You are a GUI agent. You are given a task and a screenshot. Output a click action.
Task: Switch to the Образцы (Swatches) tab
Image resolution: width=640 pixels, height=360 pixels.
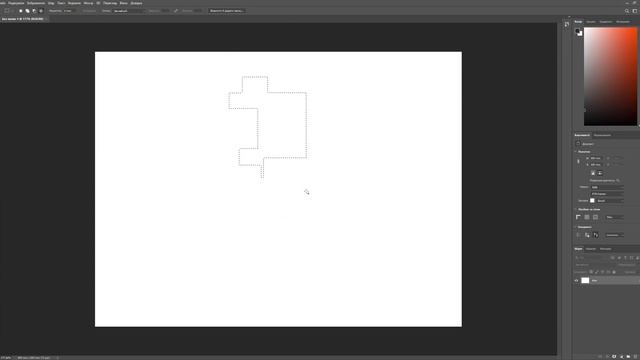click(x=591, y=22)
